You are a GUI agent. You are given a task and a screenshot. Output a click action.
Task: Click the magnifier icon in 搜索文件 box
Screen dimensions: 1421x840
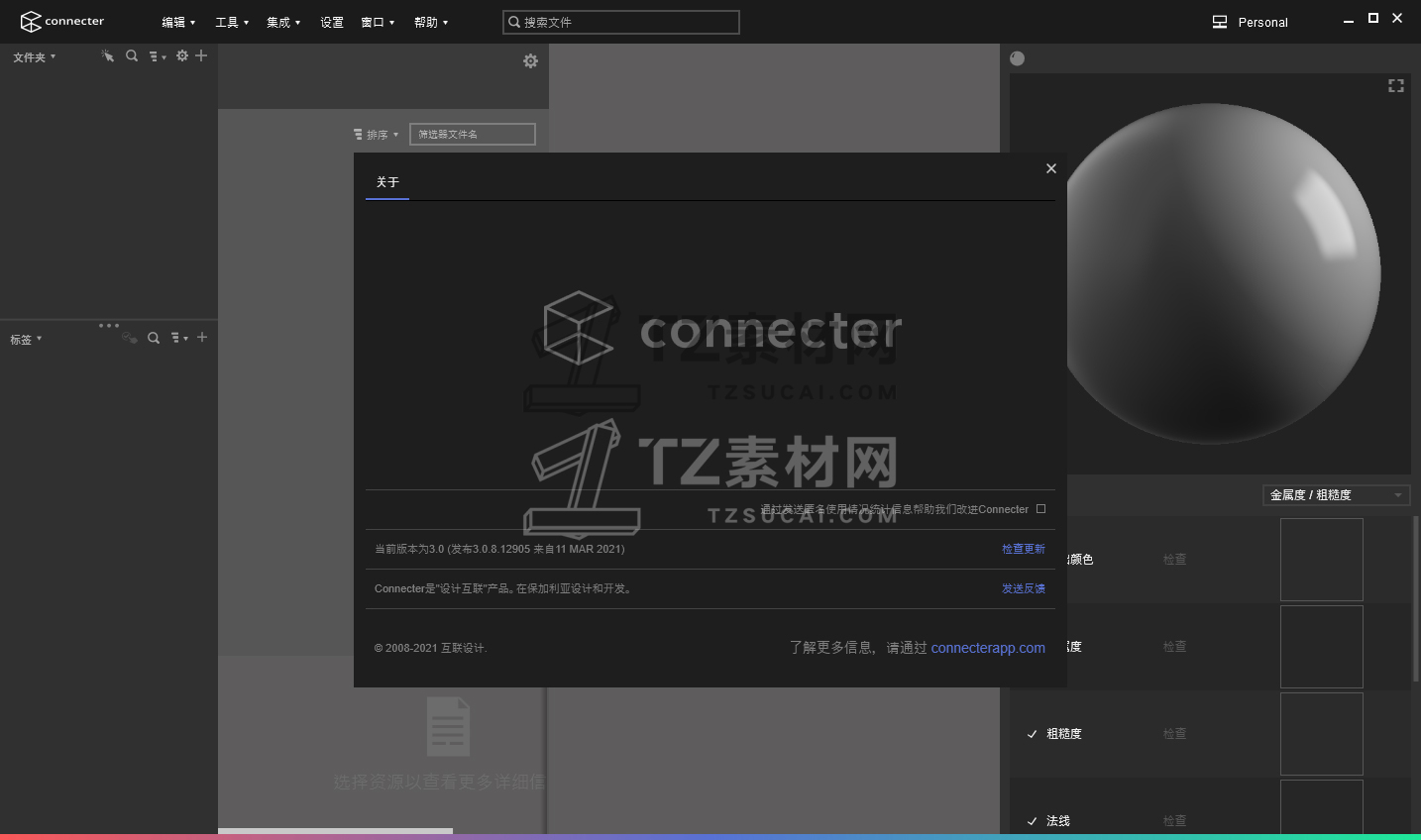pos(514,22)
